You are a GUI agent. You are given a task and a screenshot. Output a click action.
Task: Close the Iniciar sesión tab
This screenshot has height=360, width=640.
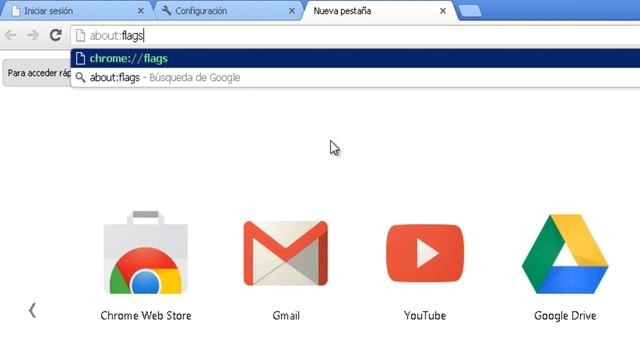coord(141,11)
